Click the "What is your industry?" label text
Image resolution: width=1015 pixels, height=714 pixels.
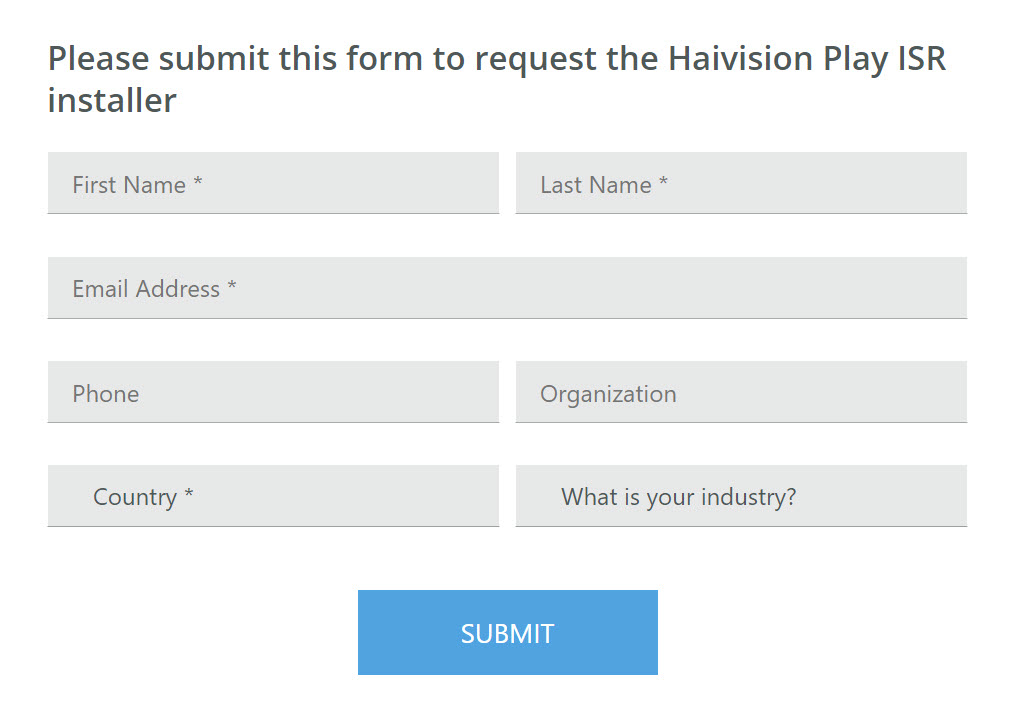[x=678, y=497]
